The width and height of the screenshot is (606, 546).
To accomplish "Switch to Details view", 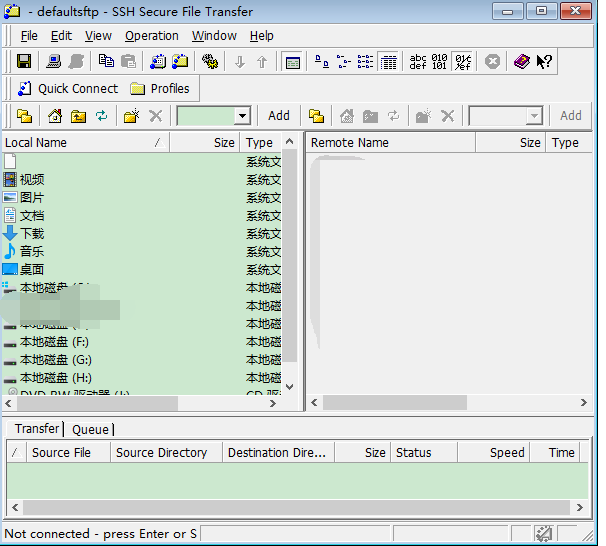I will tap(388, 61).
